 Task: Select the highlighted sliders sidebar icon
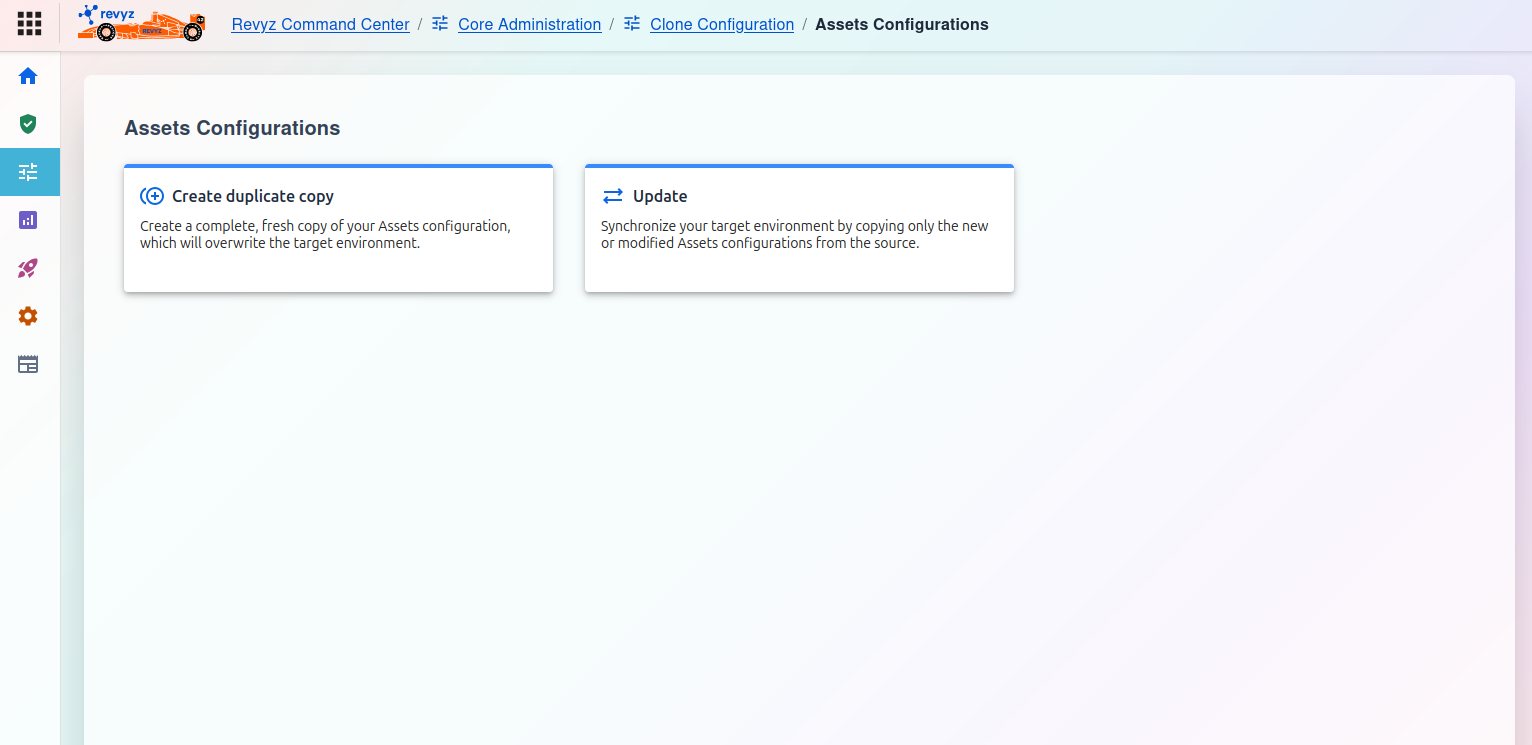28,172
